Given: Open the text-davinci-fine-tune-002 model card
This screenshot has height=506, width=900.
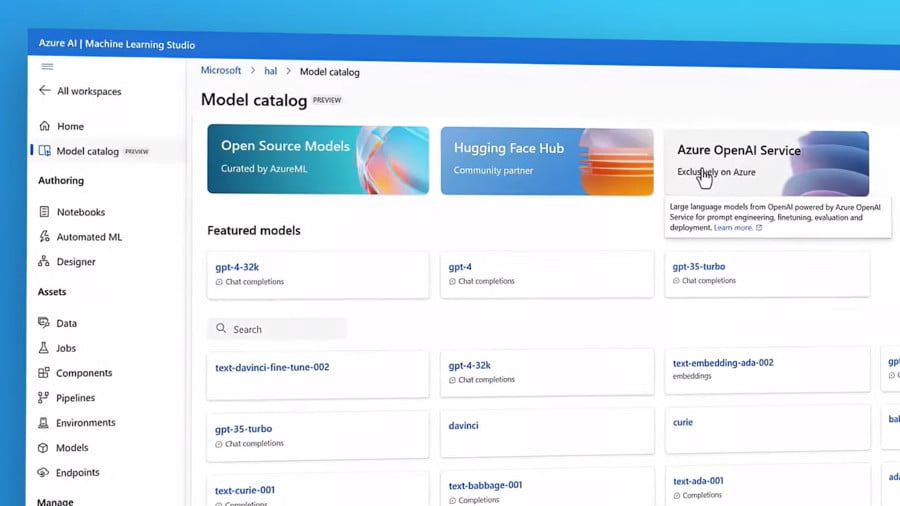Looking at the screenshot, I should (318, 374).
